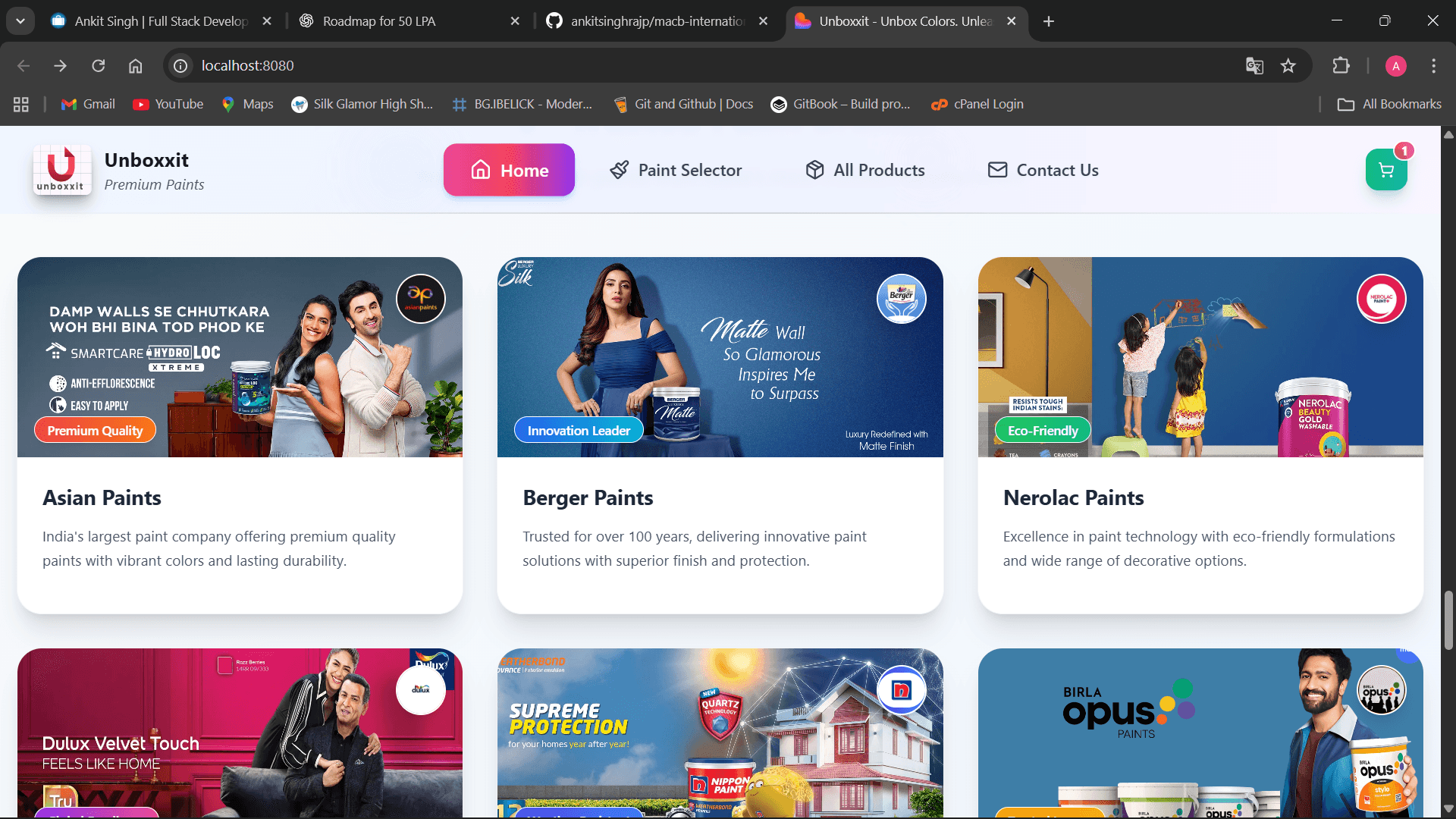Click the Nerolac brand logo badge

tap(1381, 299)
